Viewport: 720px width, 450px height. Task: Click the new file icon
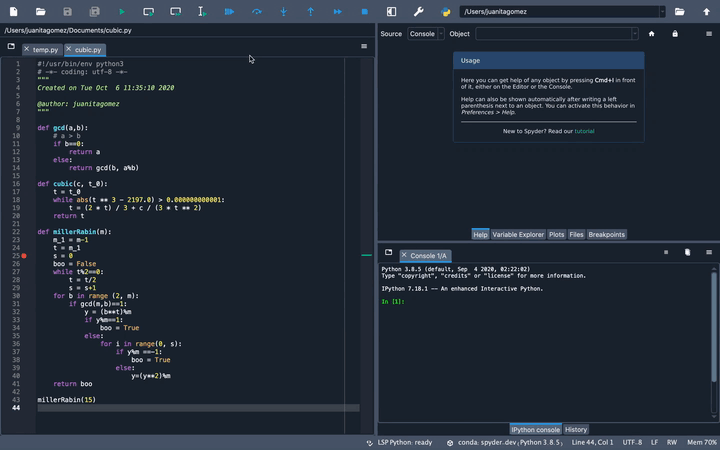click(x=12, y=11)
